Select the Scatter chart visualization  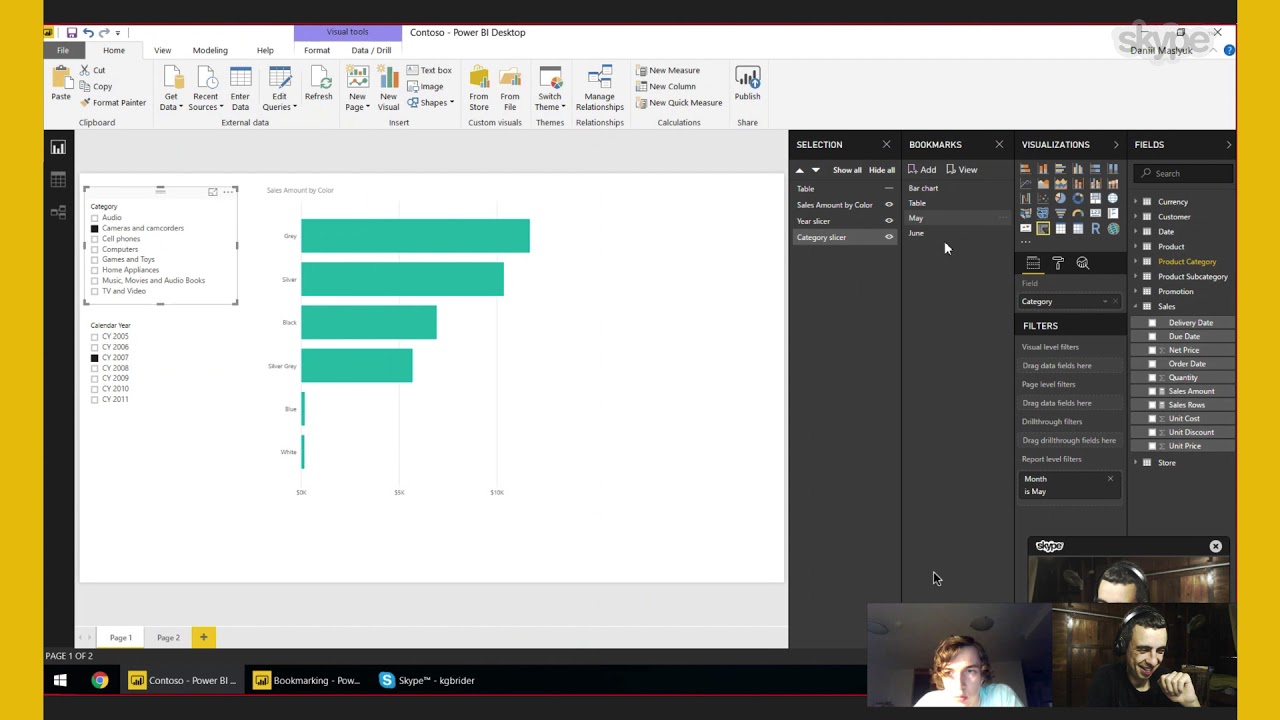[x=1043, y=198]
